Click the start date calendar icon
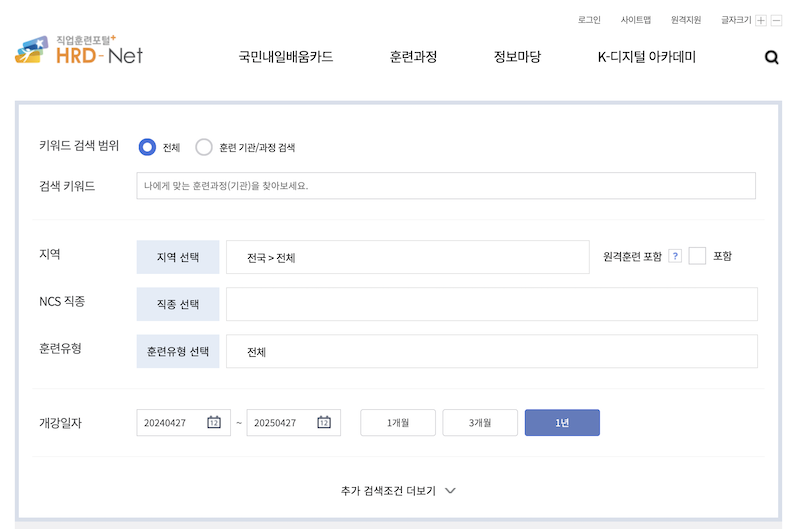 tap(214, 423)
